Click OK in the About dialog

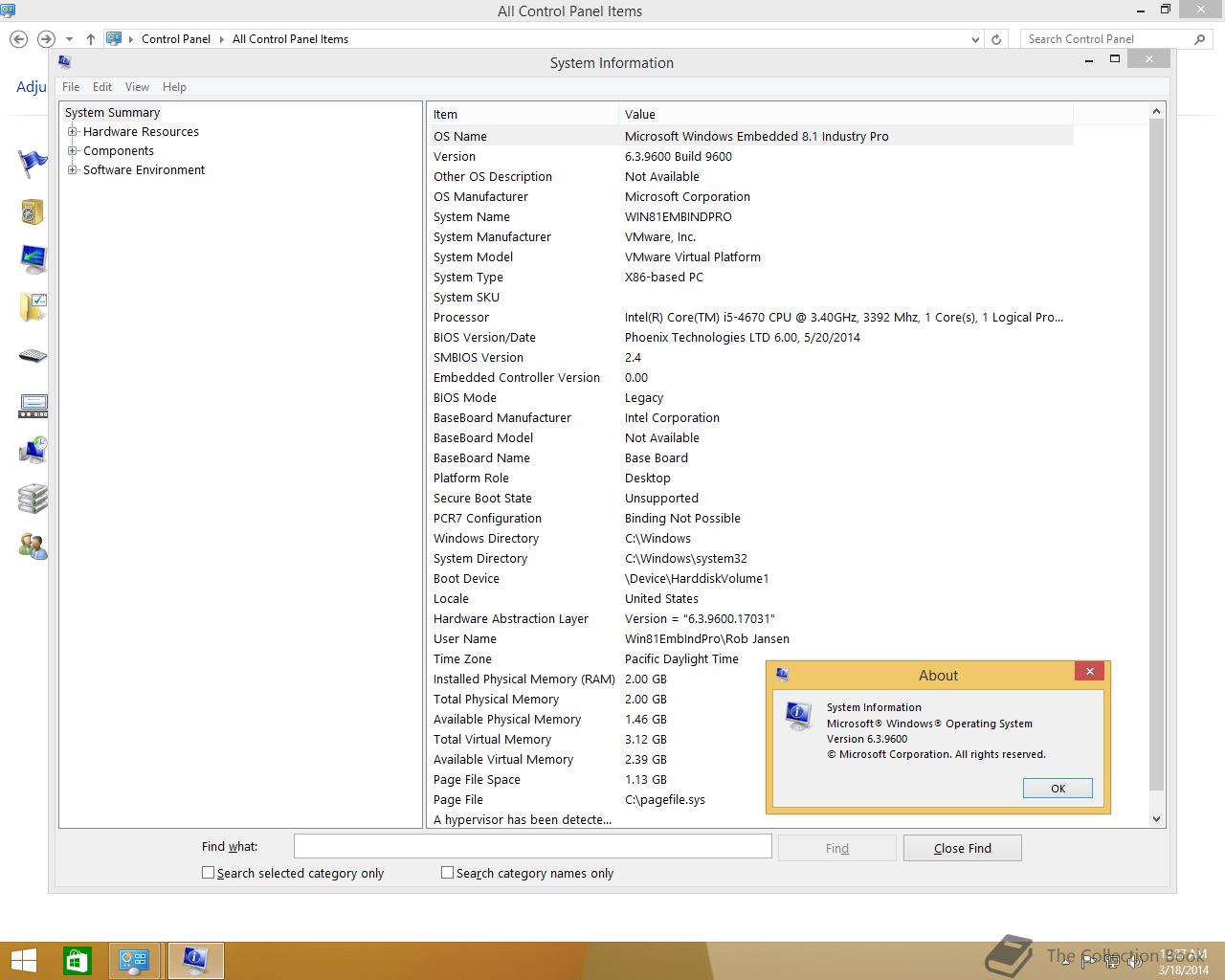coord(1058,789)
